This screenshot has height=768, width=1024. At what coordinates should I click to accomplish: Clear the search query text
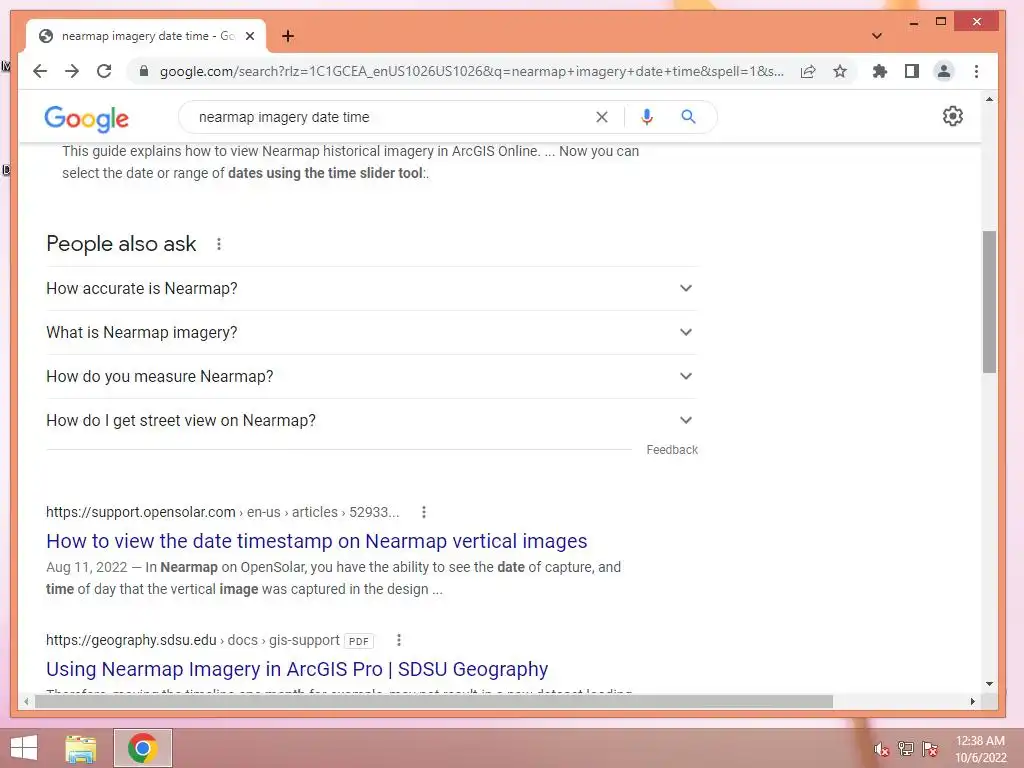coord(601,117)
